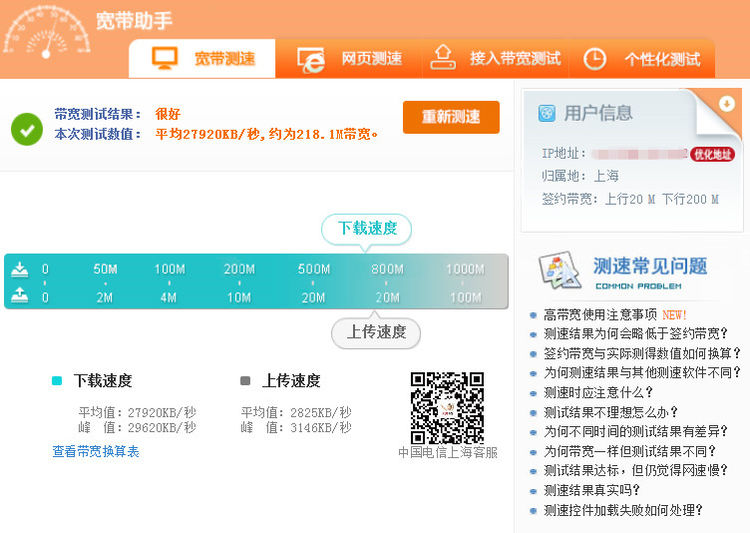This screenshot has width=750, height=533.
Task: Click the download 峰值: 29620KB/秒 text
Action: (137, 427)
